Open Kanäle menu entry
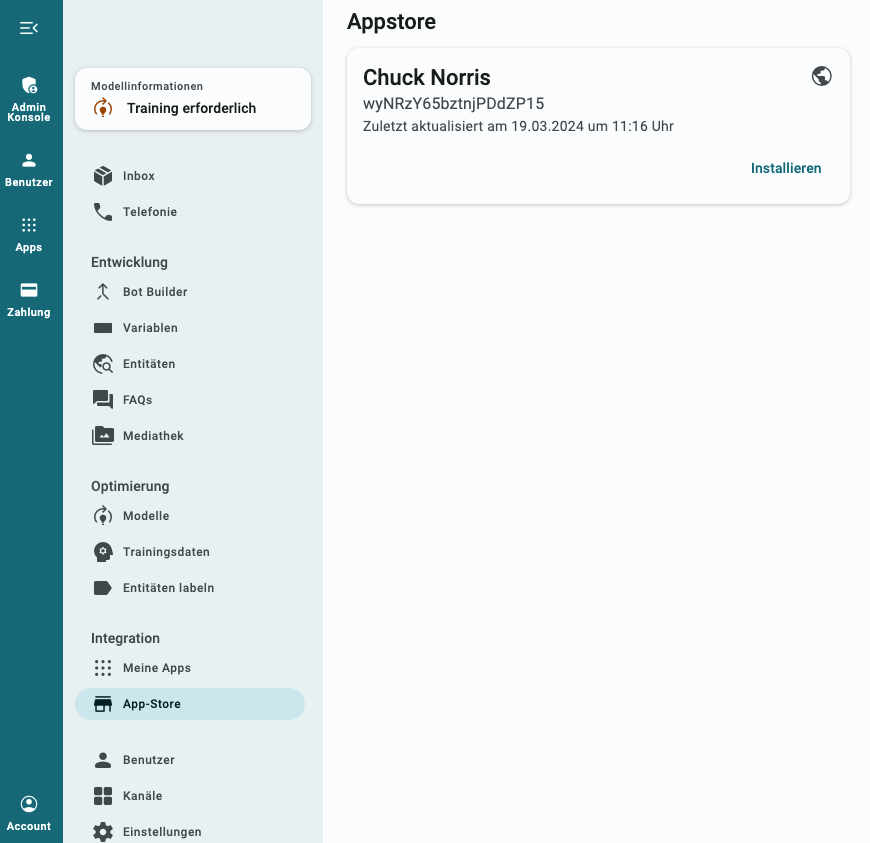The height and width of the screenshot is (843, 870). click(x=190, y=796)
